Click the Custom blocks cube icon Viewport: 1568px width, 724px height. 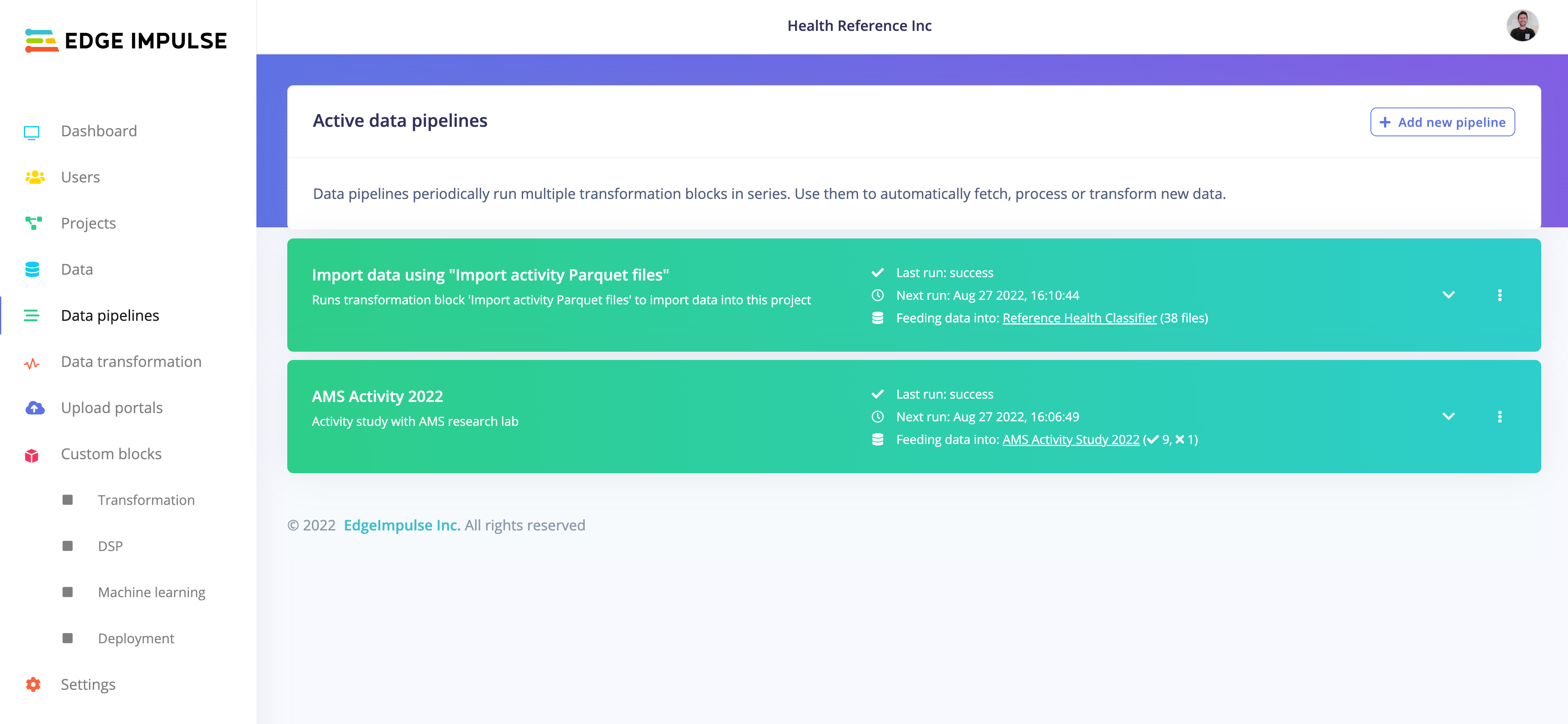(32, 455)
